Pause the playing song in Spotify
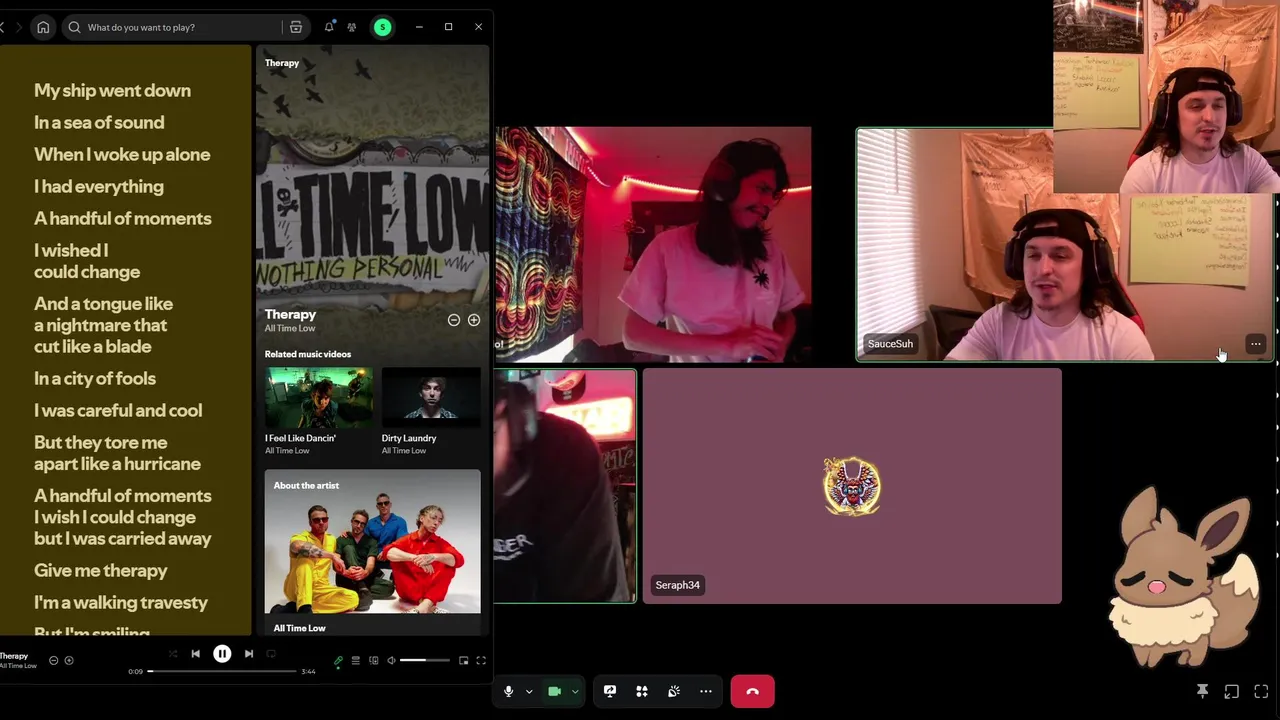The image size is (1280, 720). (x=222, y=654)
